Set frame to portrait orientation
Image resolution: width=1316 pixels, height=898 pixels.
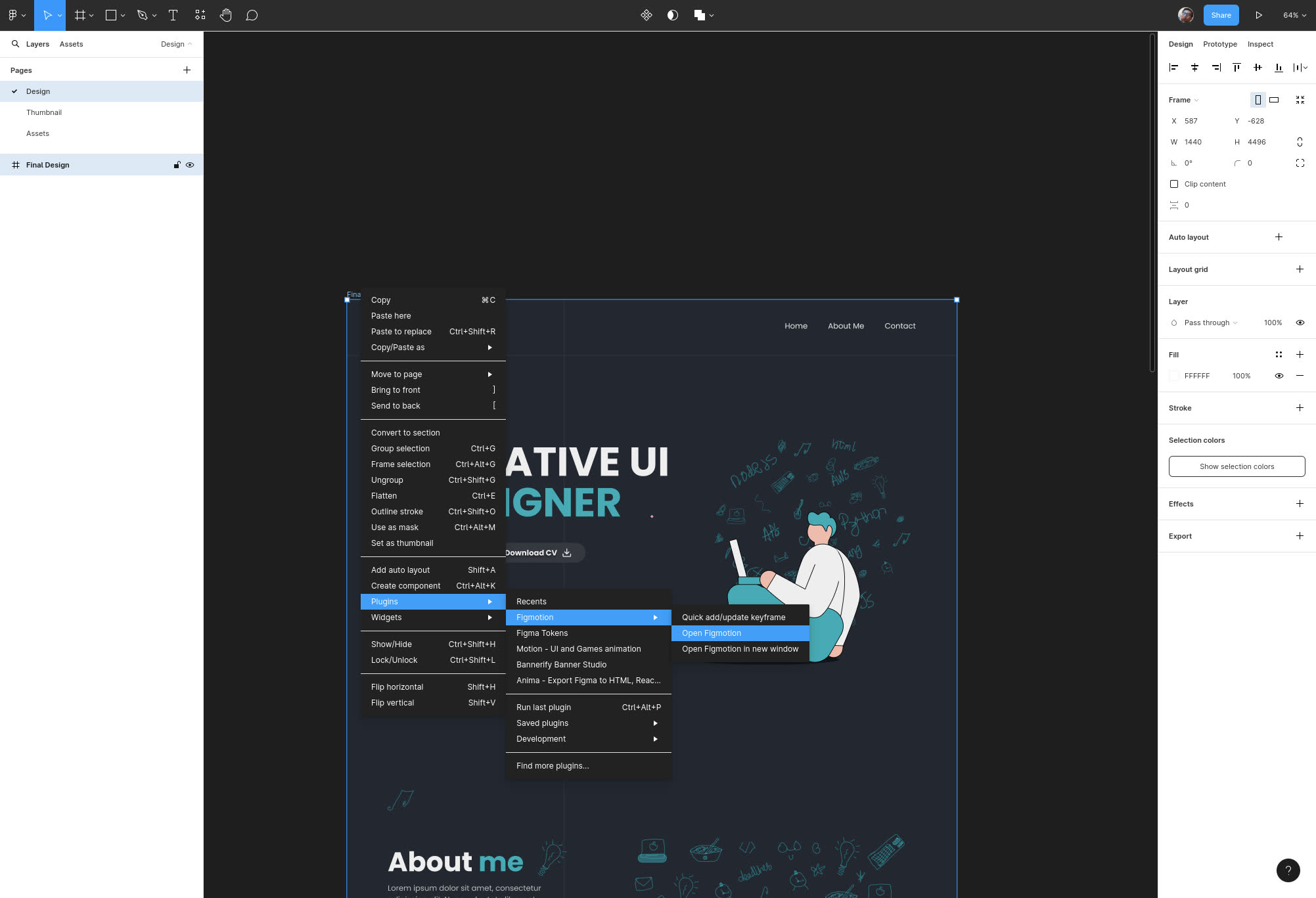[1258, 100]
